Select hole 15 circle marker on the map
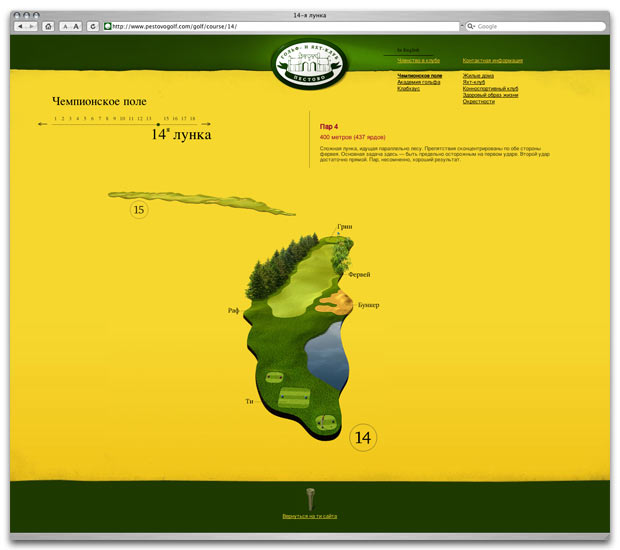 [x=139, y=209]
